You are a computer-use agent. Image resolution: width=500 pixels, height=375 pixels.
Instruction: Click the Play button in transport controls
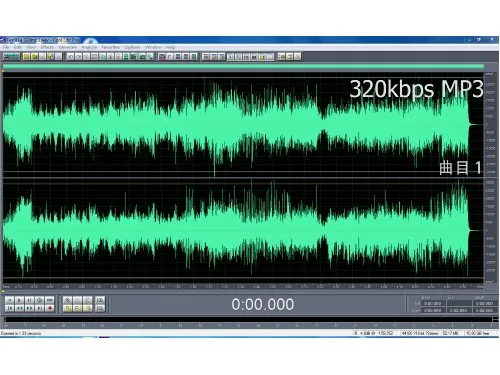pos(19,300)
